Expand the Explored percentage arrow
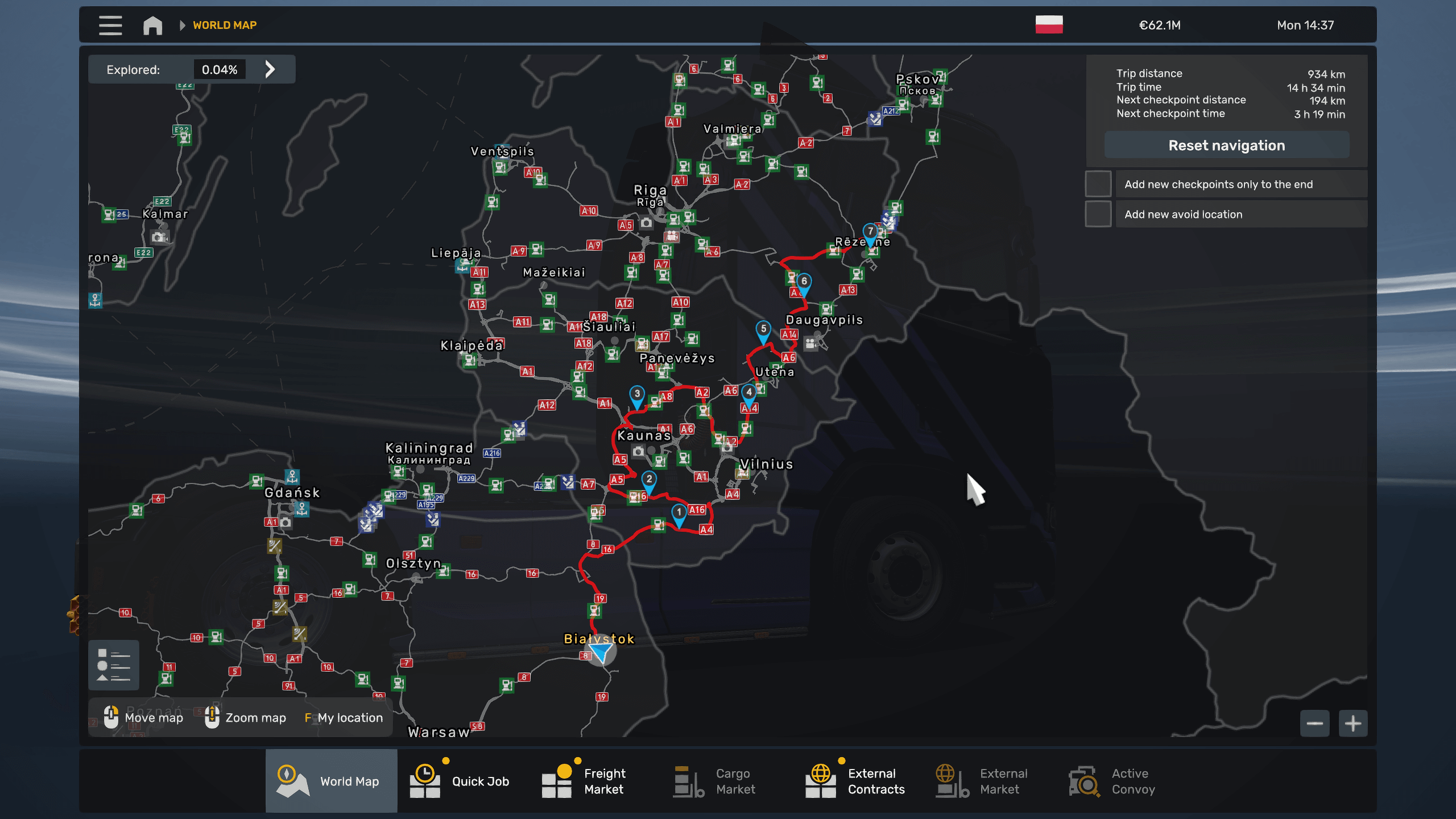 point(270,69)
